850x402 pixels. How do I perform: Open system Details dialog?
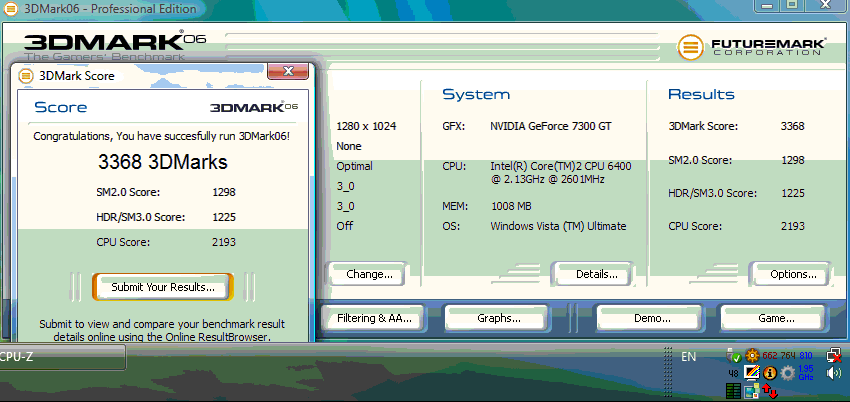597,274
